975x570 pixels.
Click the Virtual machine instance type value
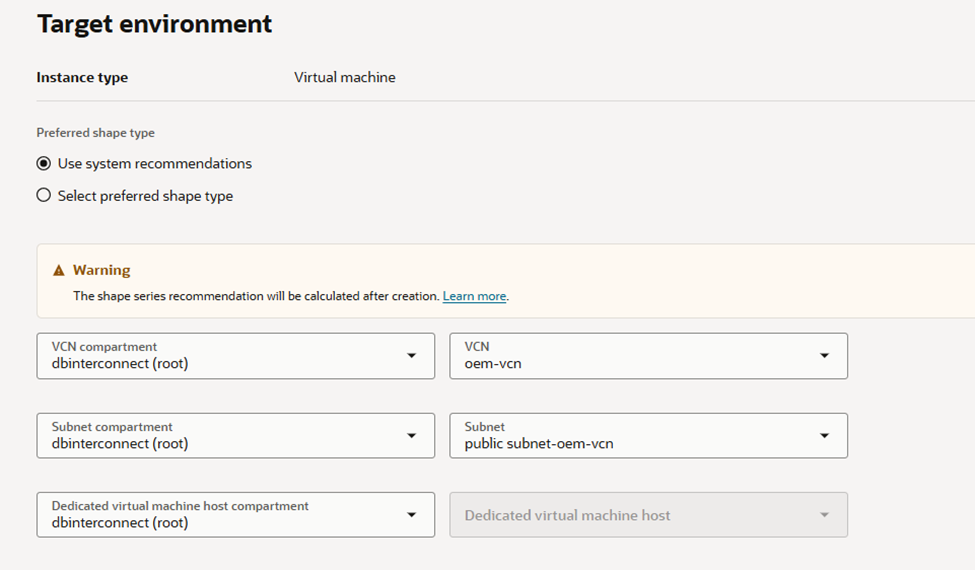tap(344, 78)
